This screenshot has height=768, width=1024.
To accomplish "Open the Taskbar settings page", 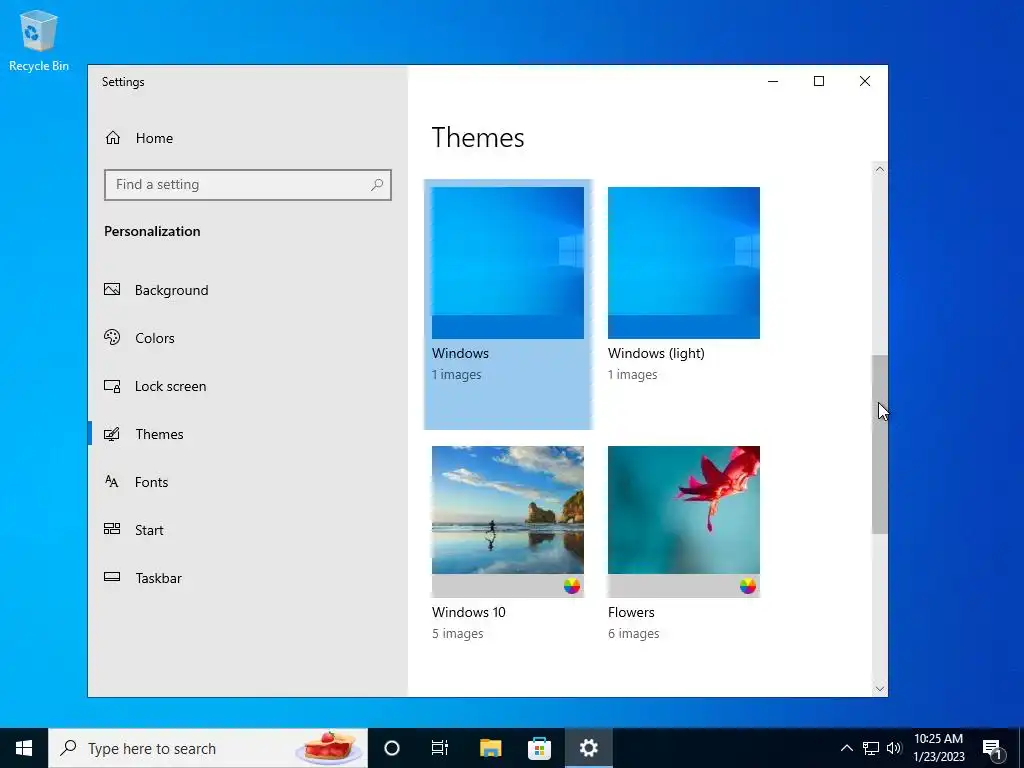I will 247,578.
